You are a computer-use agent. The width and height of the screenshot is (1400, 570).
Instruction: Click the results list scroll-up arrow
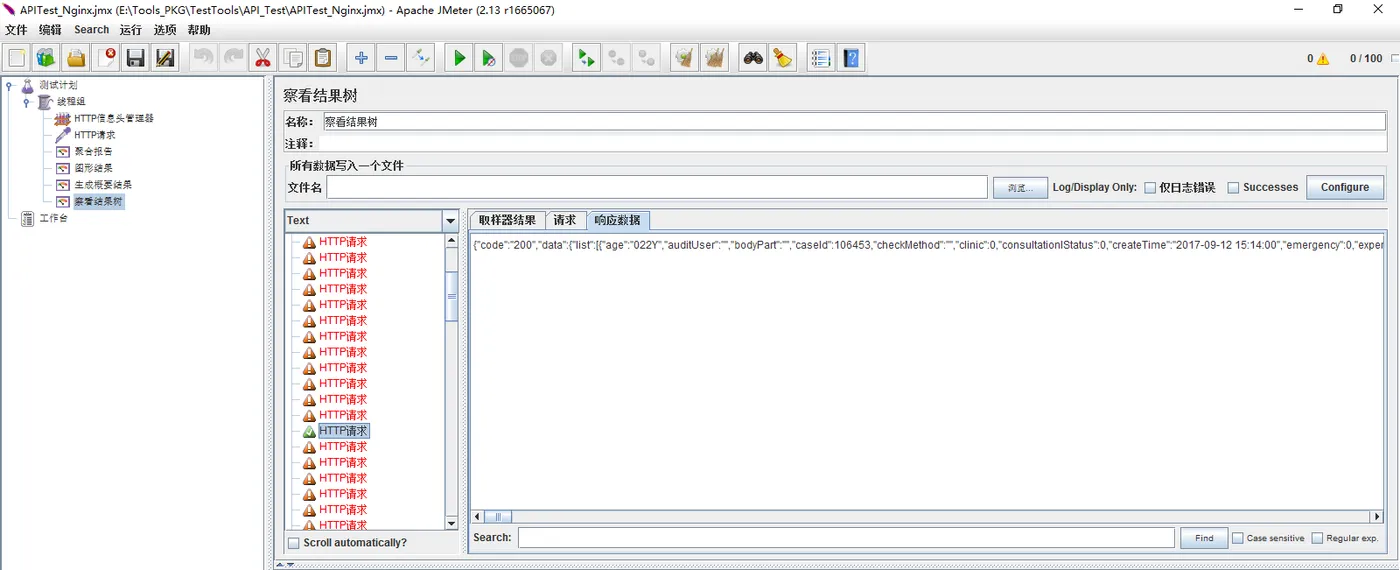[451, 241]
